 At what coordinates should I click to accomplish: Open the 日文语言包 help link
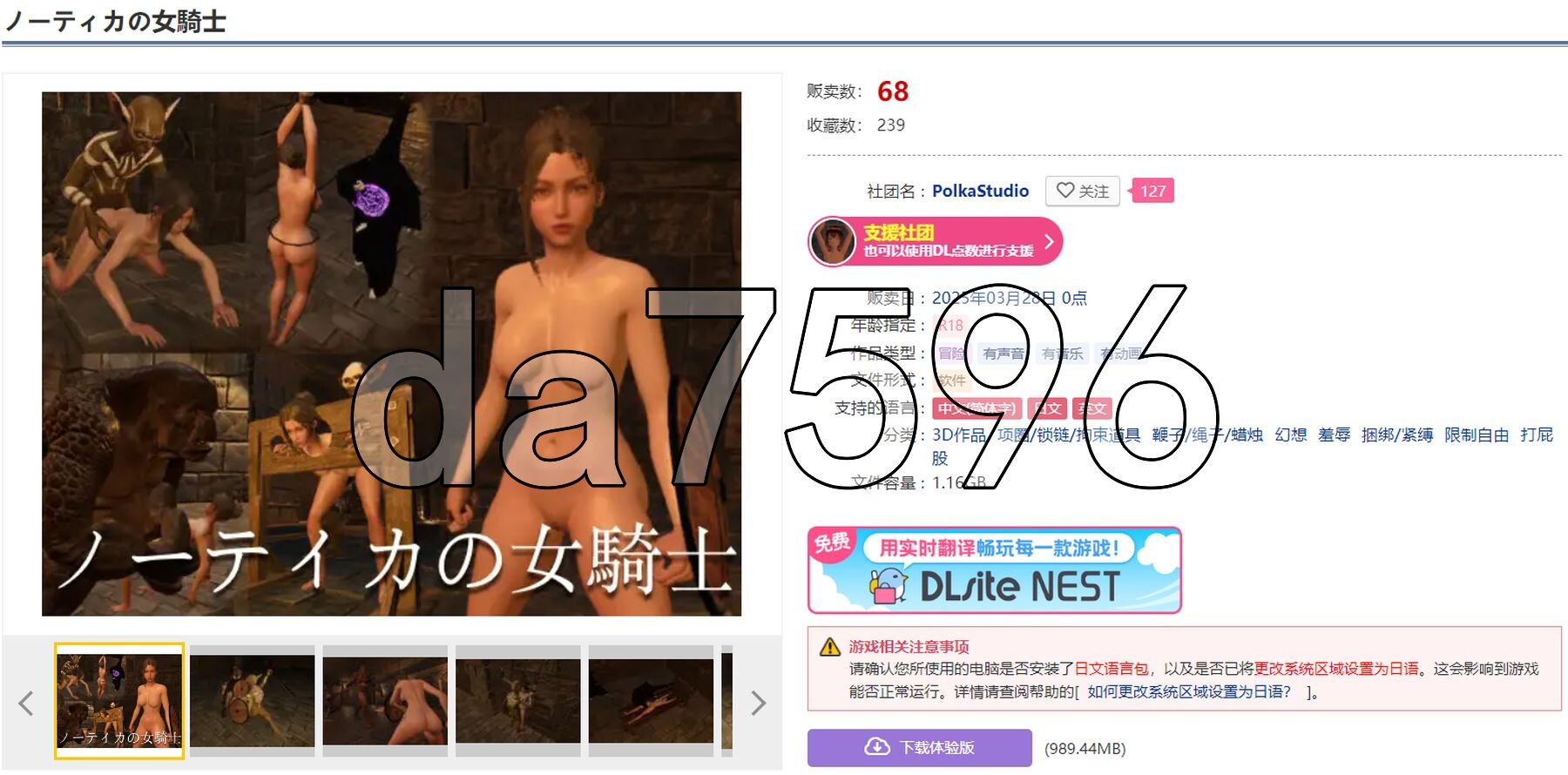1111,669
